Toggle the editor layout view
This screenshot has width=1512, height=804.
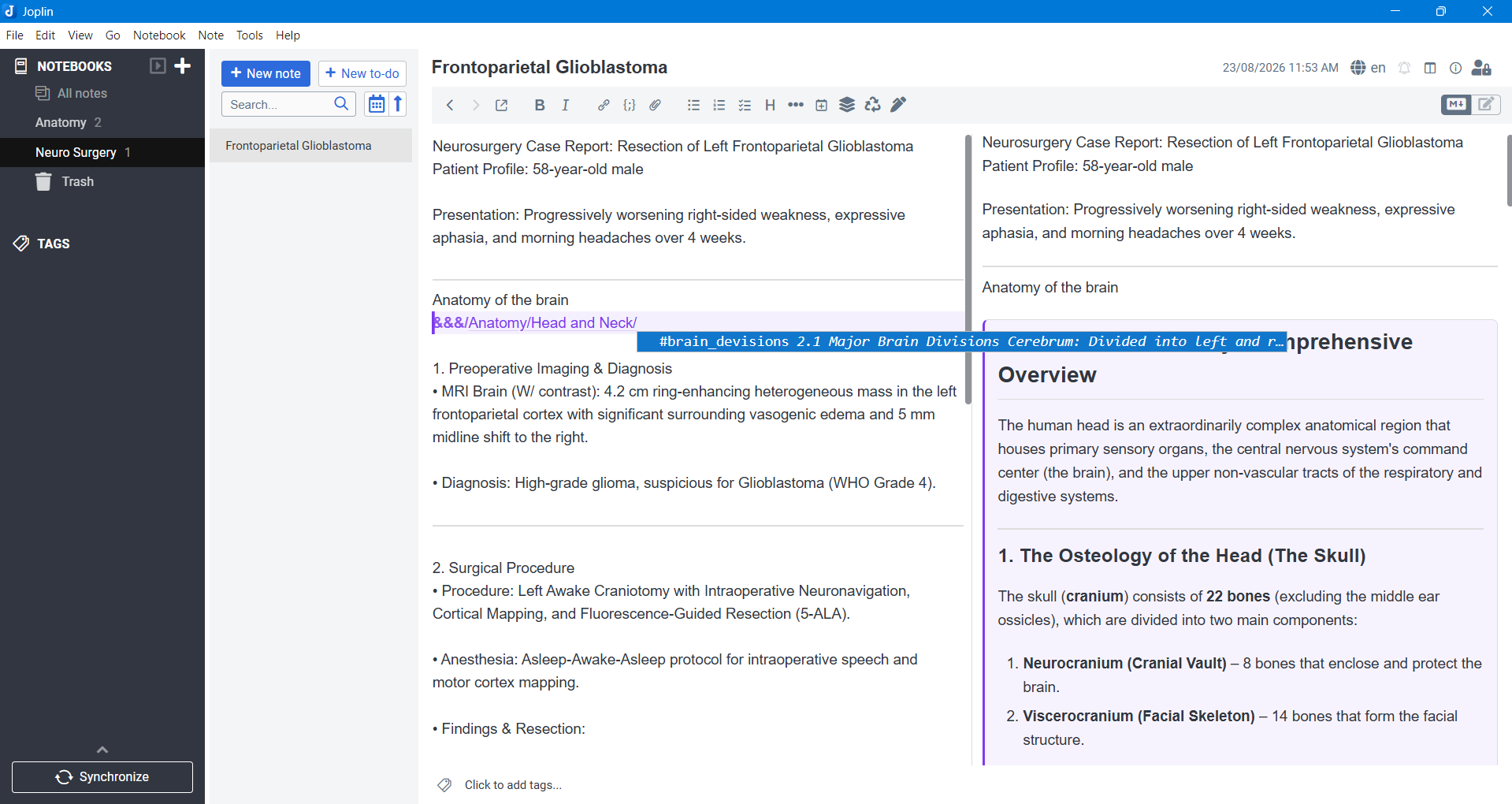point(1430,68)
